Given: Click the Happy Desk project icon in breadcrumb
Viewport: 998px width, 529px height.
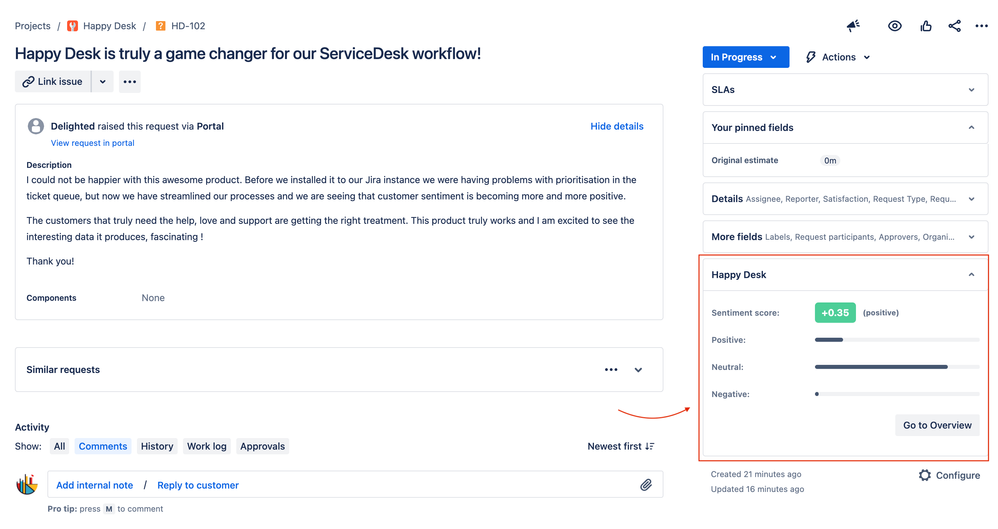Looking at the screenshot, I should coord(73,26).
